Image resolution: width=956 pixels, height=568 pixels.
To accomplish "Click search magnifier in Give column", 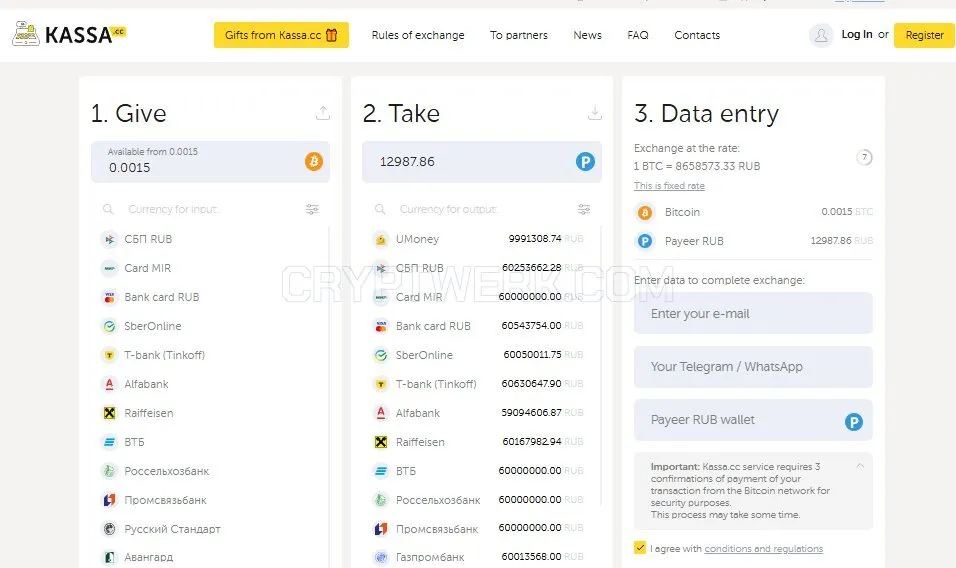I will click(108, 209).
